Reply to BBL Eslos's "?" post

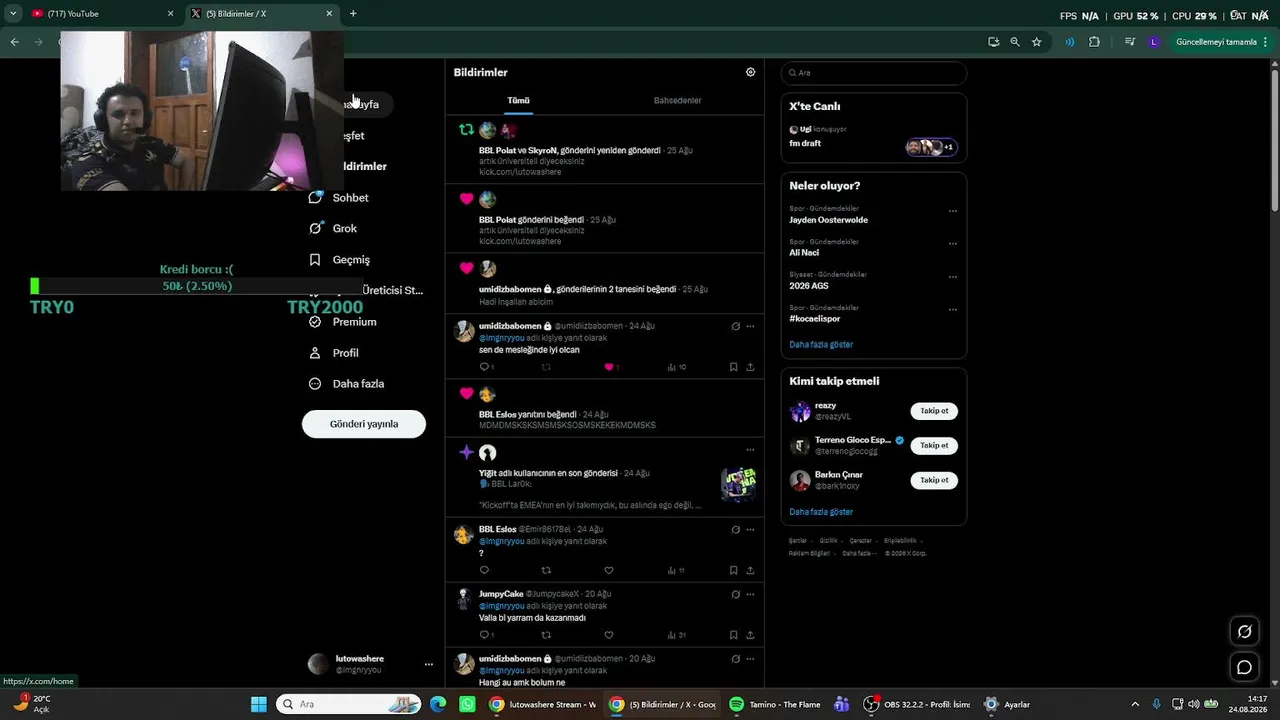click(485, 570)
